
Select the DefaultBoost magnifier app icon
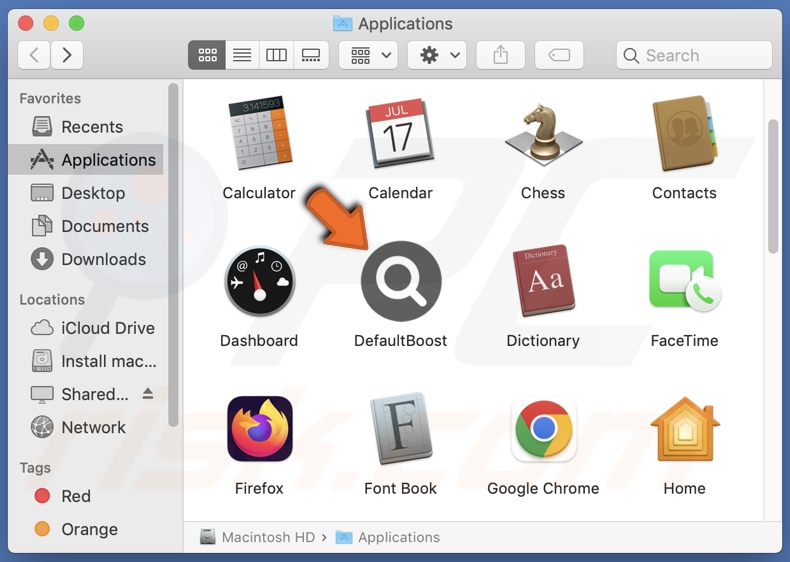point(401,281)
